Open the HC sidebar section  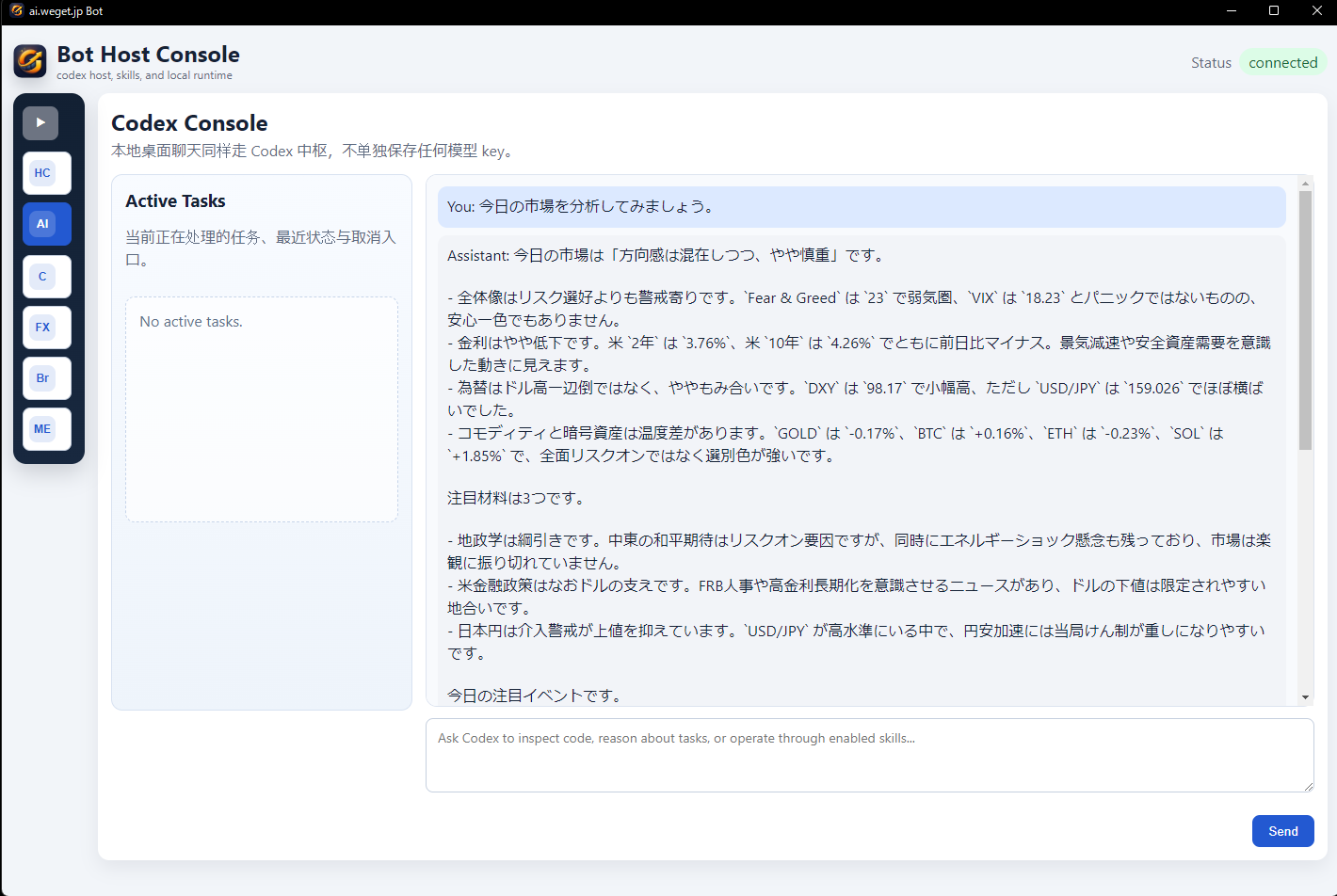[x=47, y=173]
